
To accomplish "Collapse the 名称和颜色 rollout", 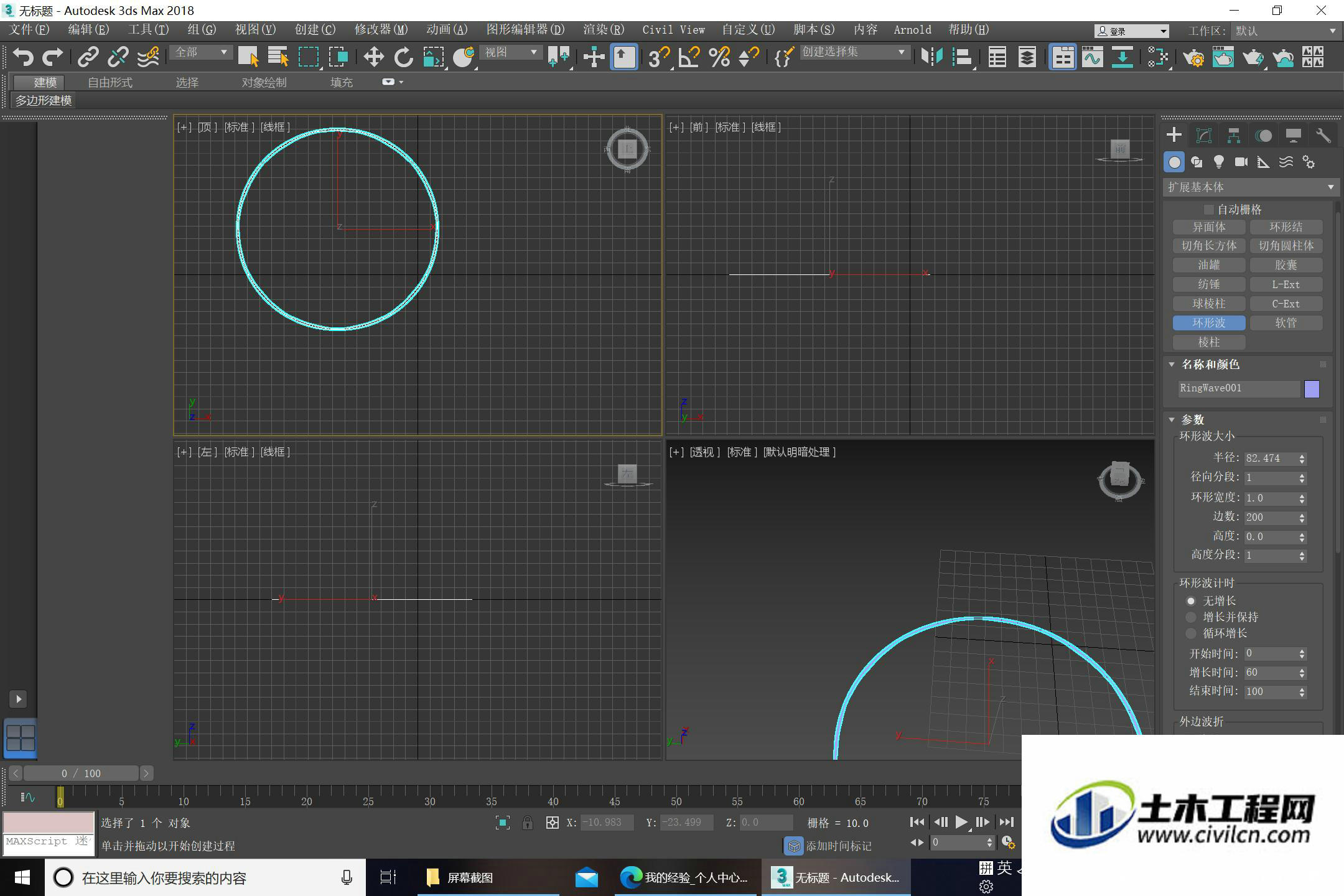I will [x=1172, y=365].
